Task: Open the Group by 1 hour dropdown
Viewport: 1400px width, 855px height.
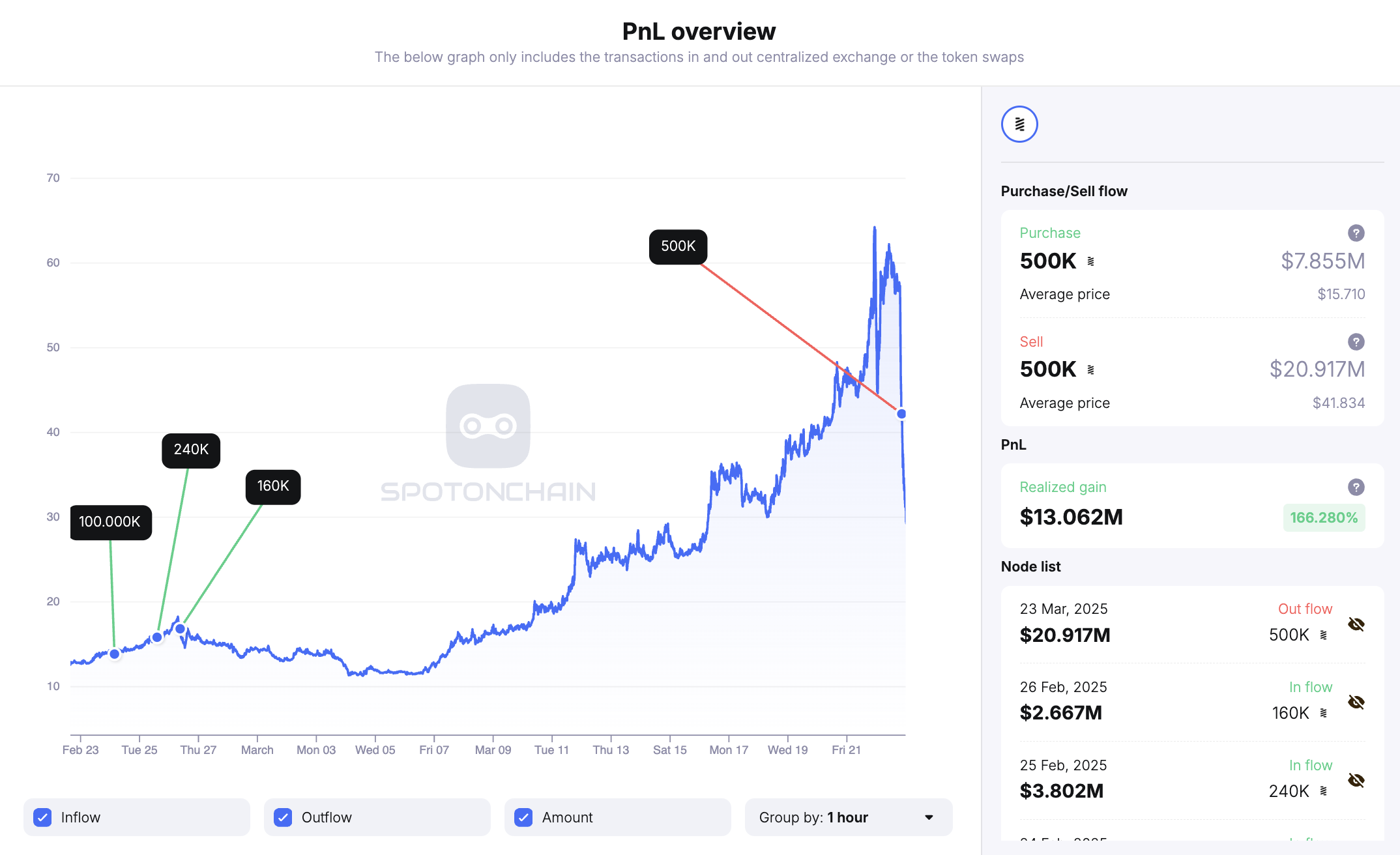Action: [x=848, y=817]
